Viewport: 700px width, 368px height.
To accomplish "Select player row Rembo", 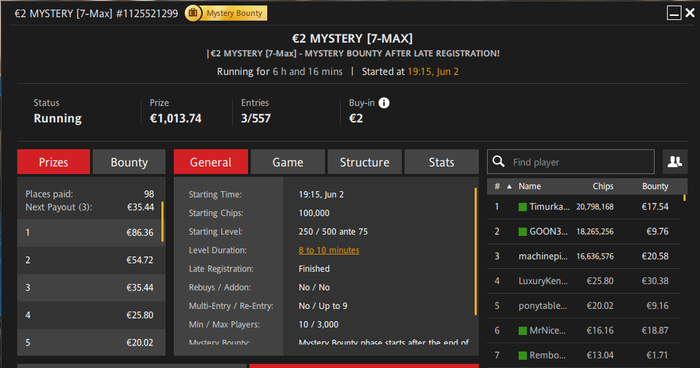I will (583, 355).
